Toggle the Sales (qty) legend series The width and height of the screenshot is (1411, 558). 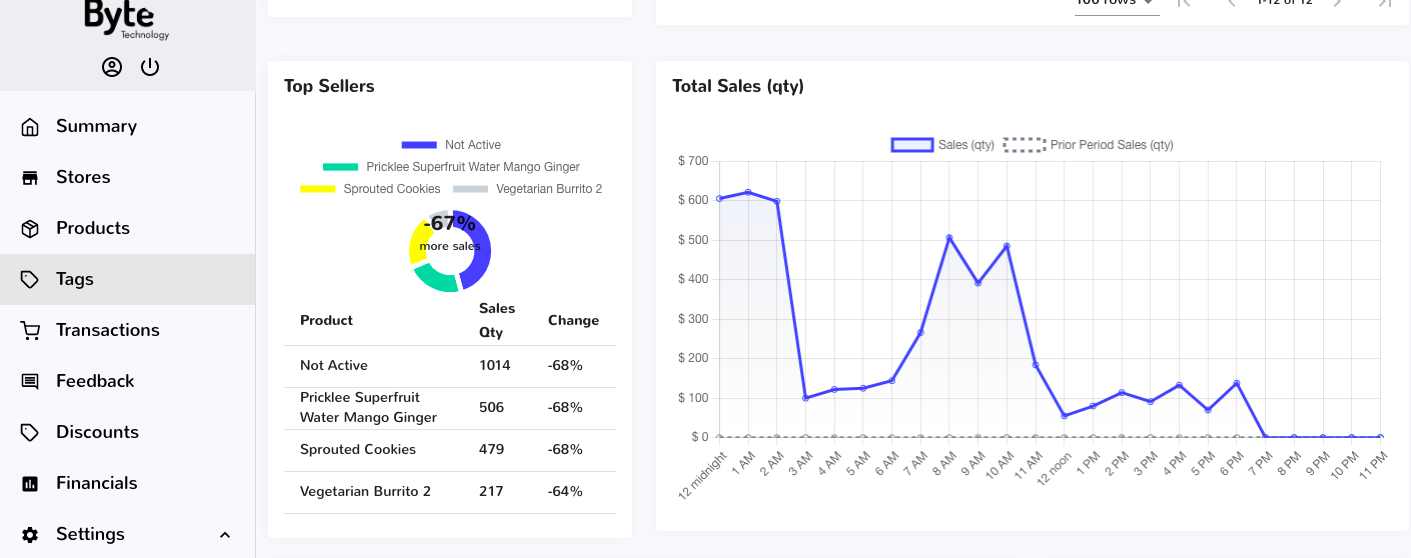pos(943,145)
